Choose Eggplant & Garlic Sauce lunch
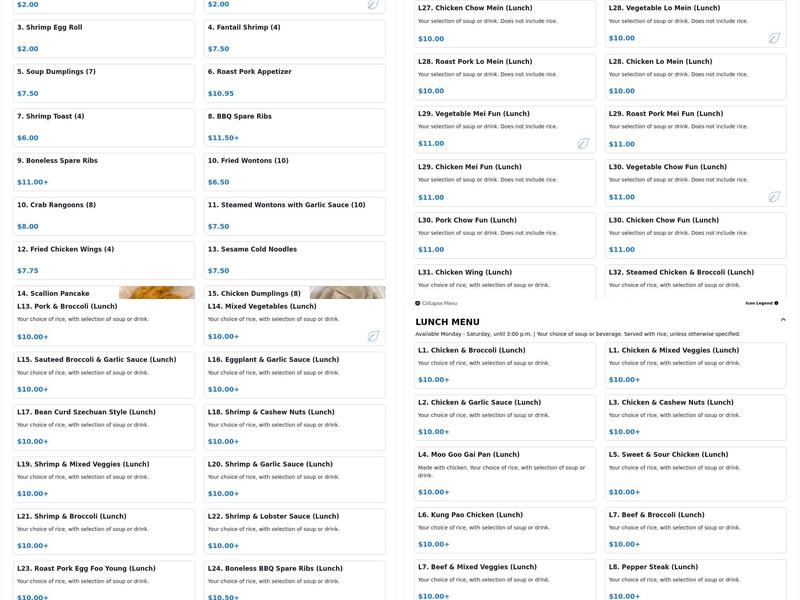 click(x=294, y=374)
